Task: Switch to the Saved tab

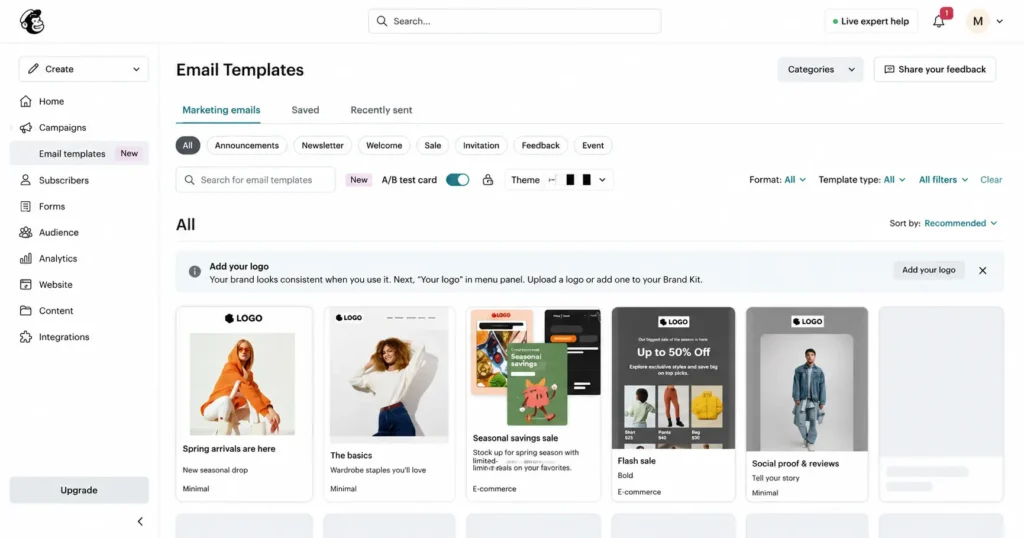Action: click(x=305, y=110)
